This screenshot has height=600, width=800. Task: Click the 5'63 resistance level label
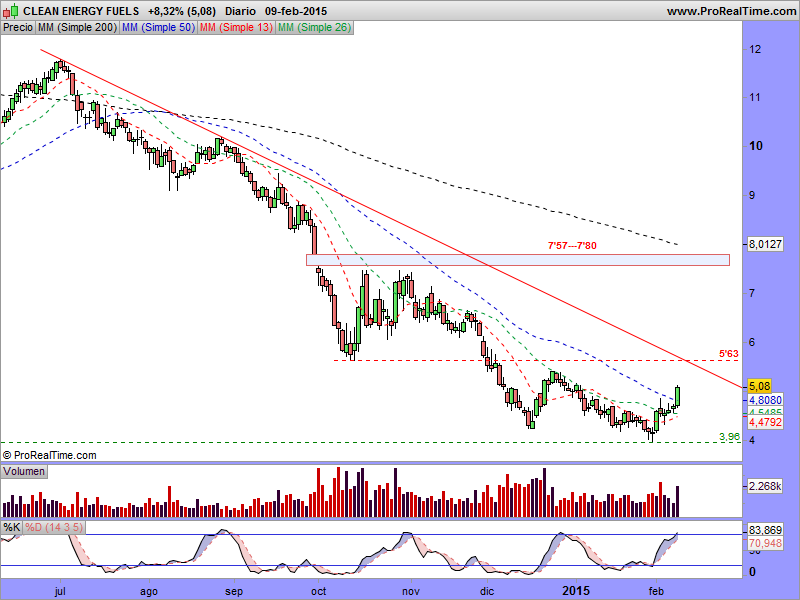pos(729,354)
